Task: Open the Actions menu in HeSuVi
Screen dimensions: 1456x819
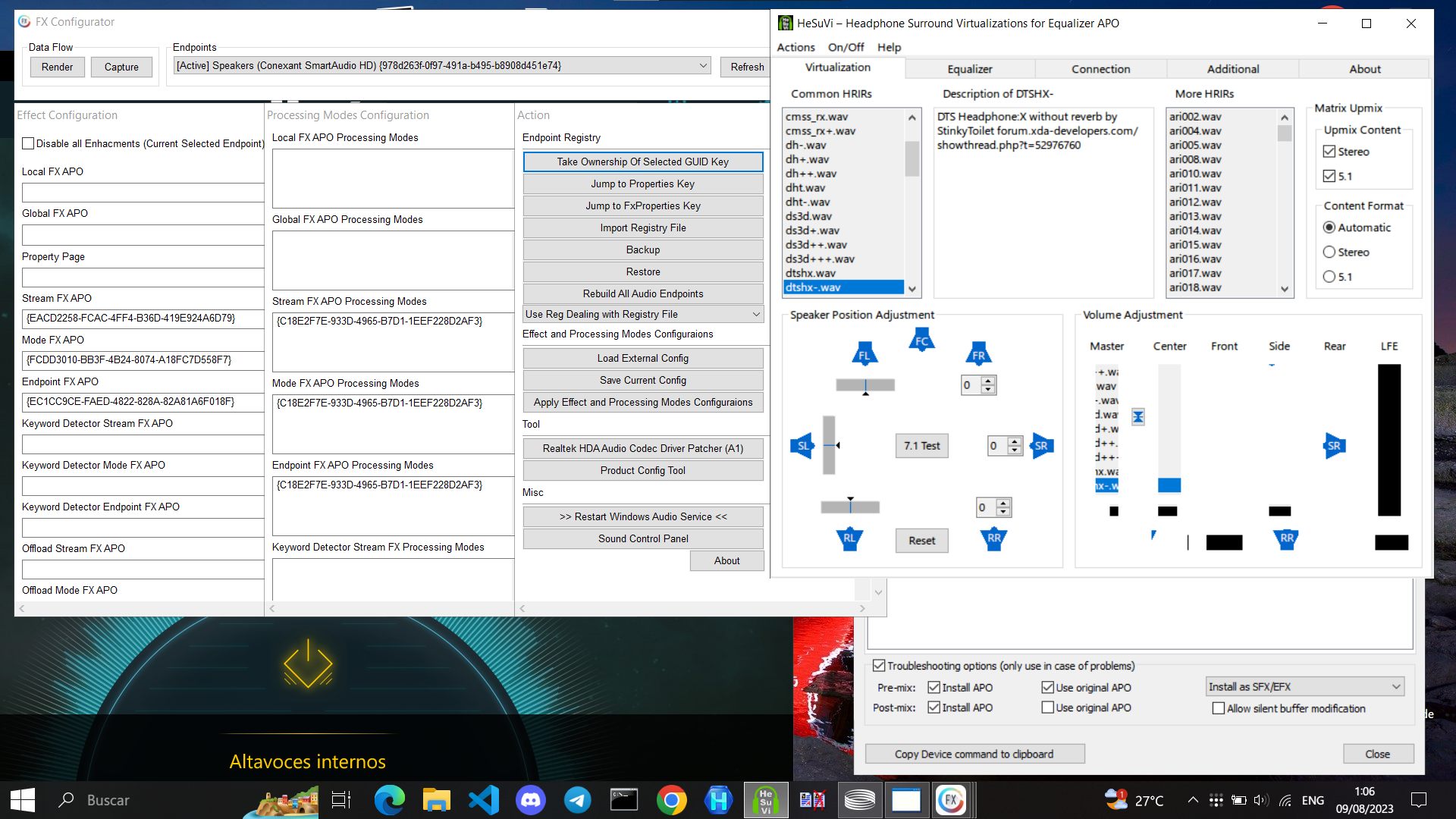Action: pyautogui.click(x=795, y=47)
